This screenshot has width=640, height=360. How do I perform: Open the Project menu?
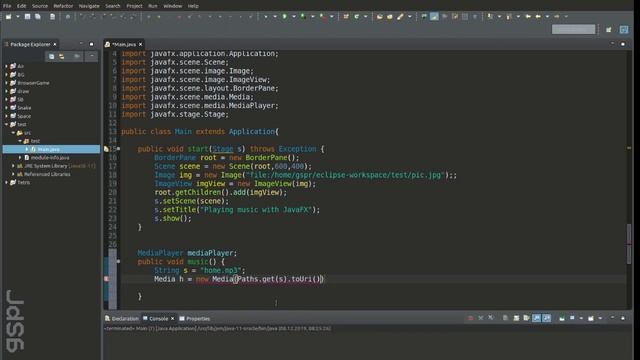[134, 6]
